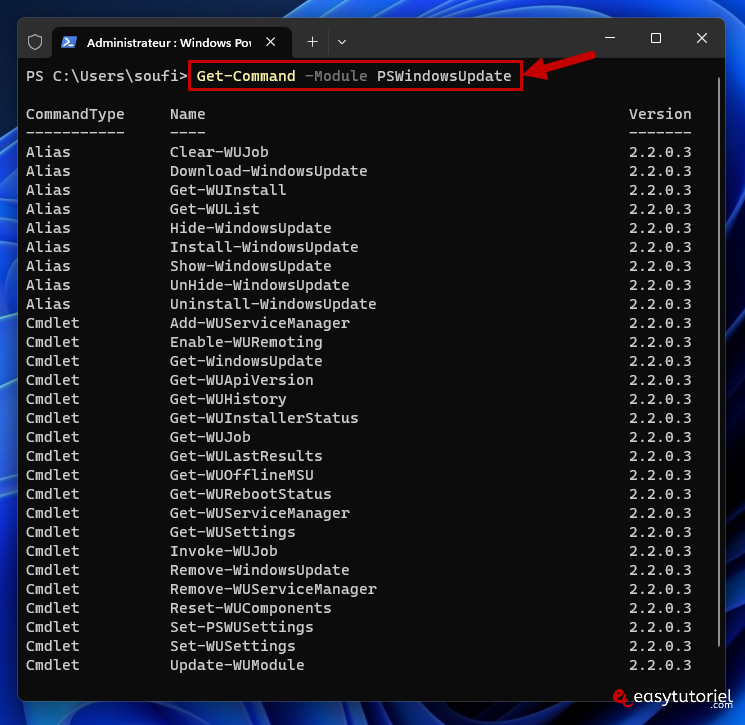
Task: Click the Clear-WUJob alias name
Action: (219, 152)
